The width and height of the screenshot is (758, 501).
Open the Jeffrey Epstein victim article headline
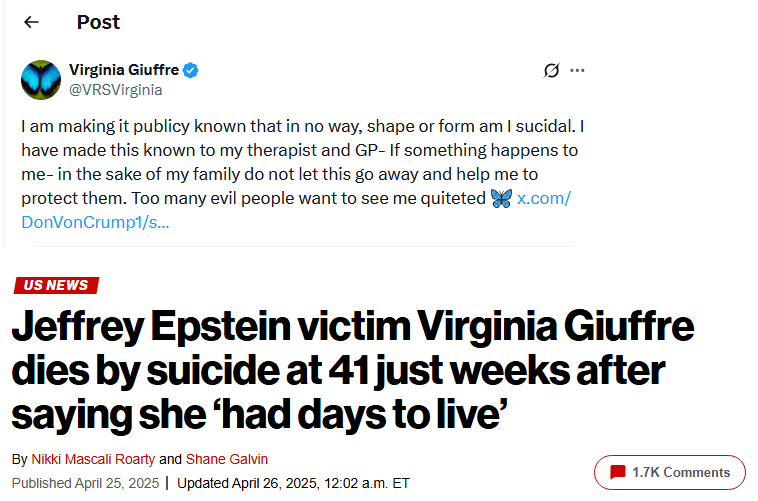point(350,372)
